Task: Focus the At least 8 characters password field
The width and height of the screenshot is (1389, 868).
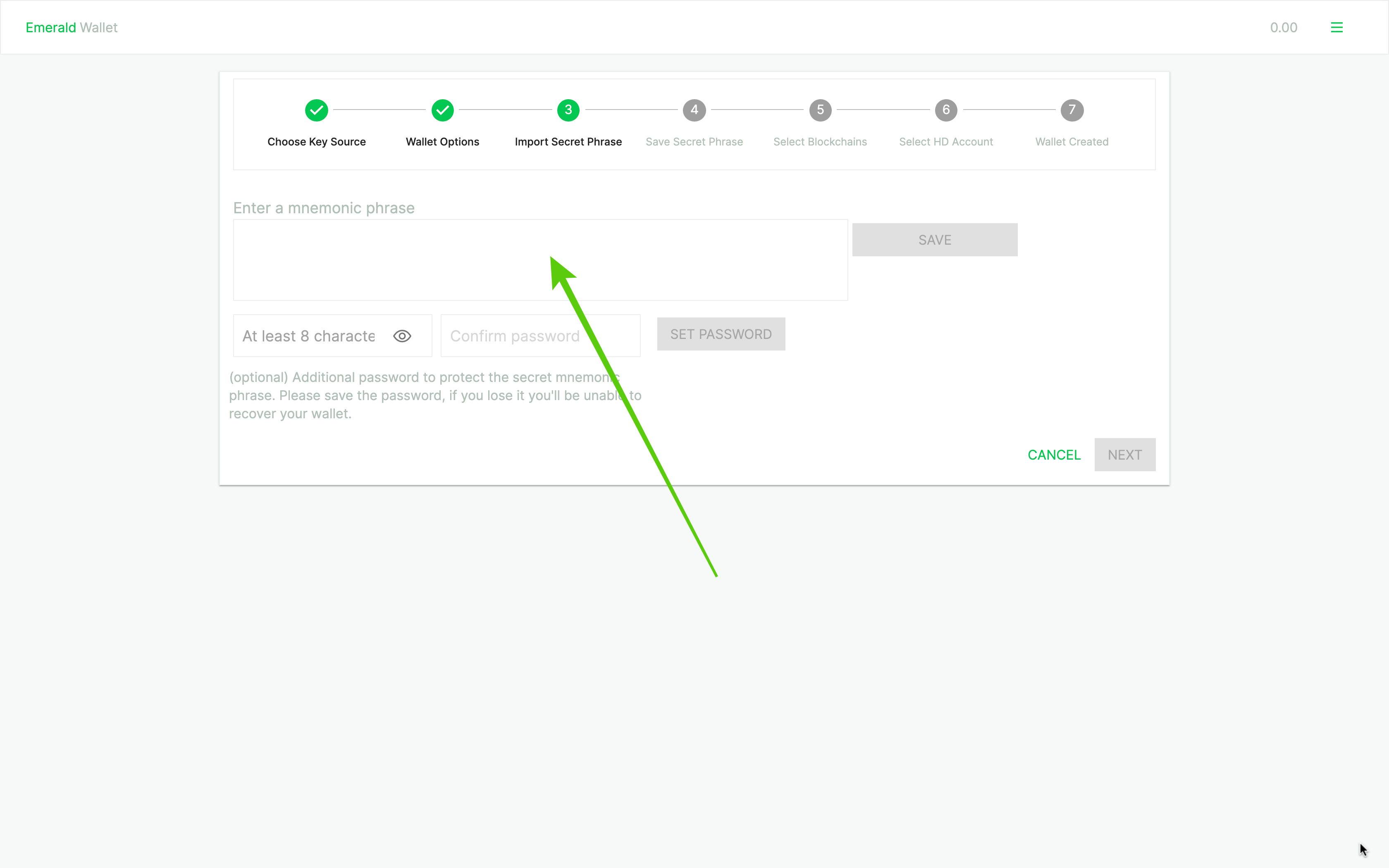Action: 309,336
